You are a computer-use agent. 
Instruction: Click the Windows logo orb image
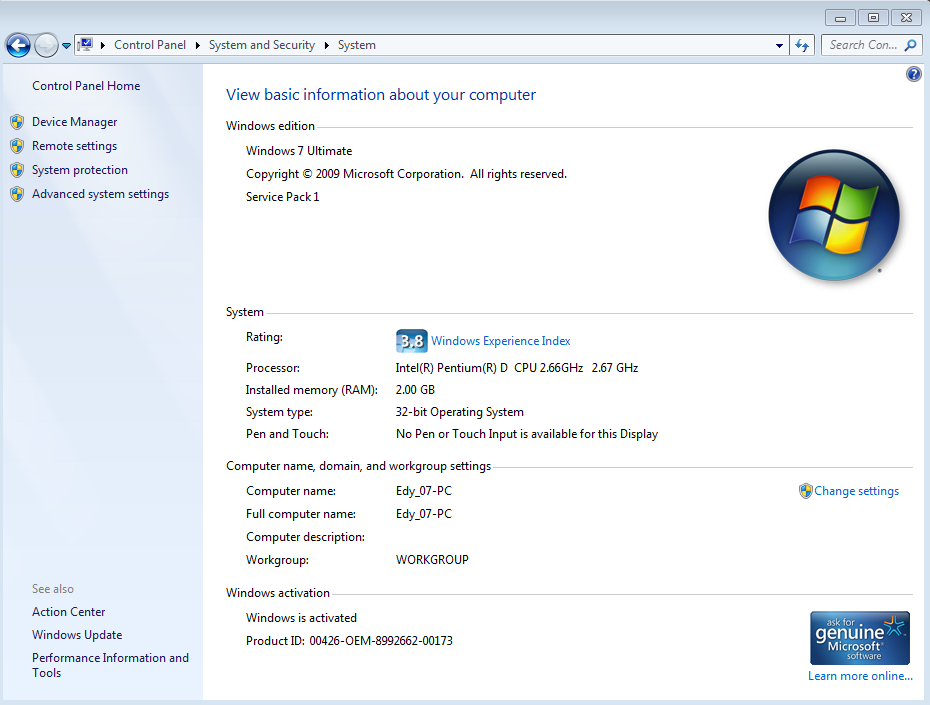tap(834, 215)
